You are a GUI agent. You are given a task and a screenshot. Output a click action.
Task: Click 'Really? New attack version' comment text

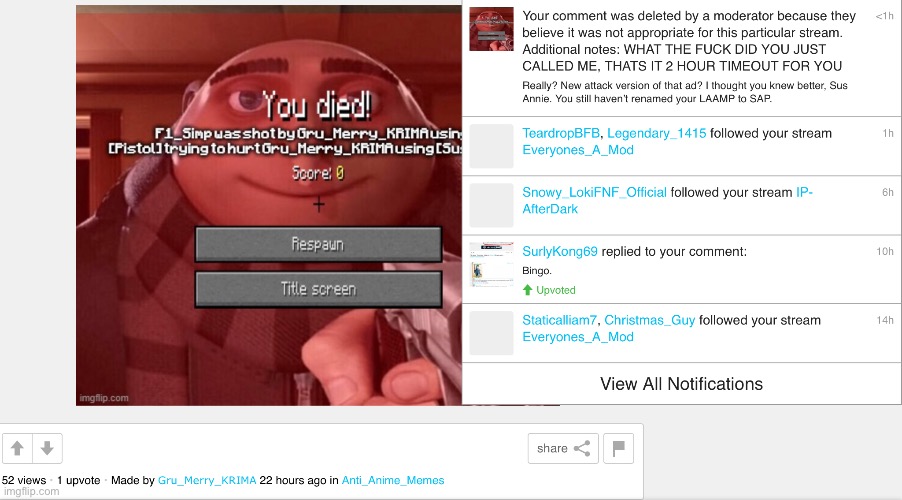(x=685, y=92)
